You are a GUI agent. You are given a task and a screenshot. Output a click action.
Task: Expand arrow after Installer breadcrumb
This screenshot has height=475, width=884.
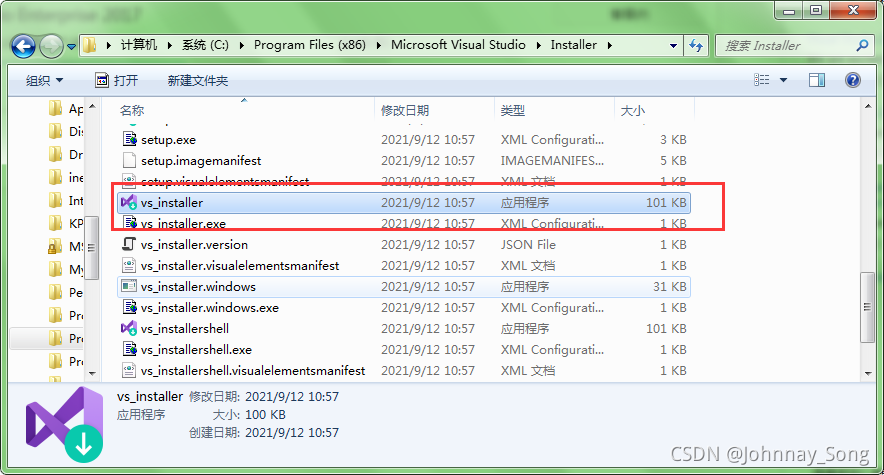click(609, 45)
